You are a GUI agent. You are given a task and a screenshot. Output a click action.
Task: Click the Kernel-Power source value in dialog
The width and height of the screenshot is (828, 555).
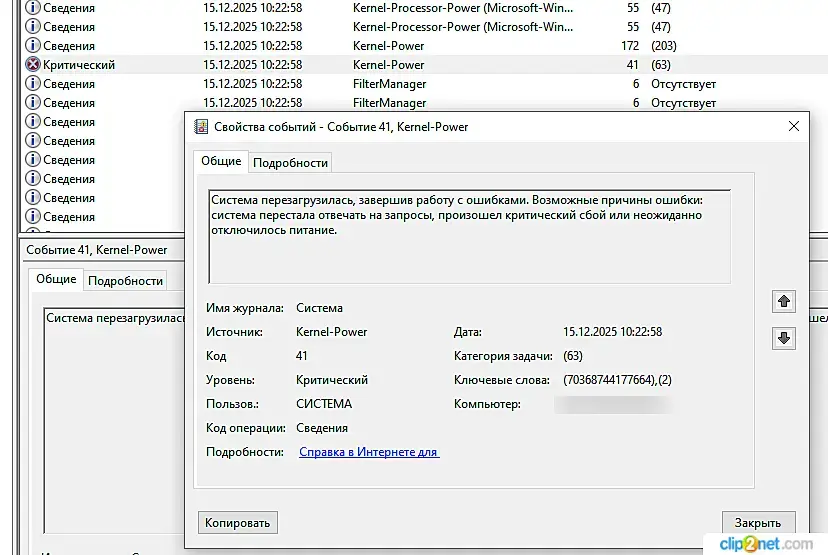(331, 332)
